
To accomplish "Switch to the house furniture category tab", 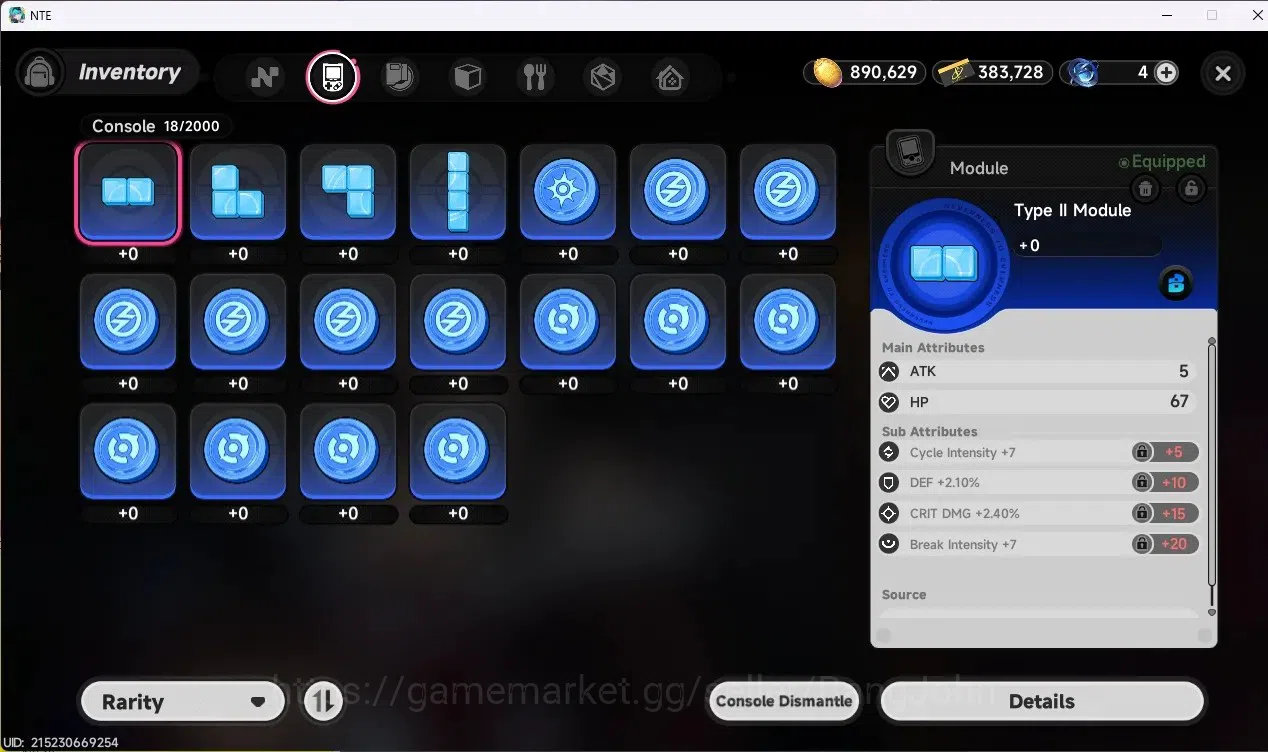I will pyautogui.click(x=670, y=76).
